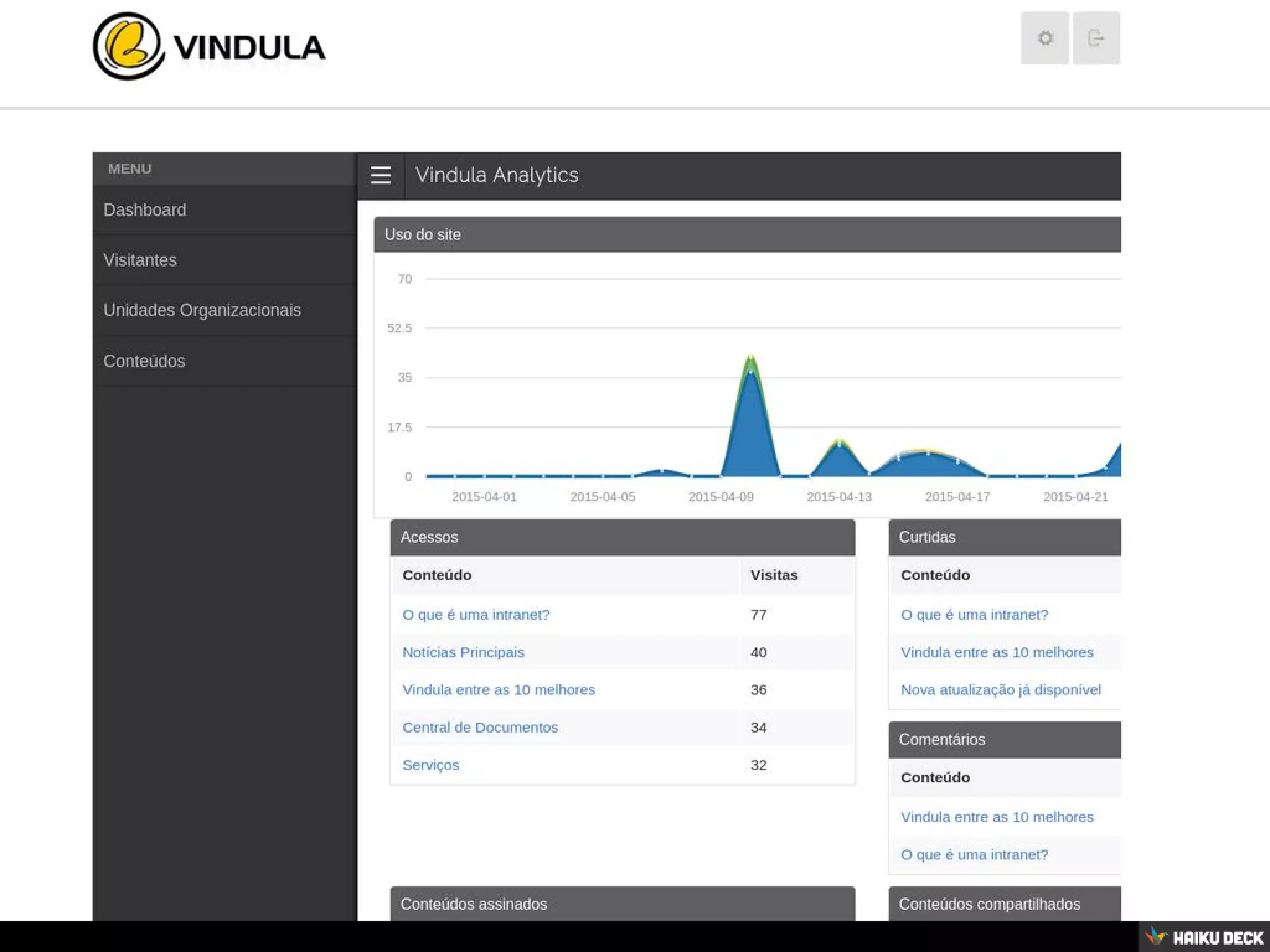
Task: Toggle the hamburger menu icon
Action: (x=381, y=175)
